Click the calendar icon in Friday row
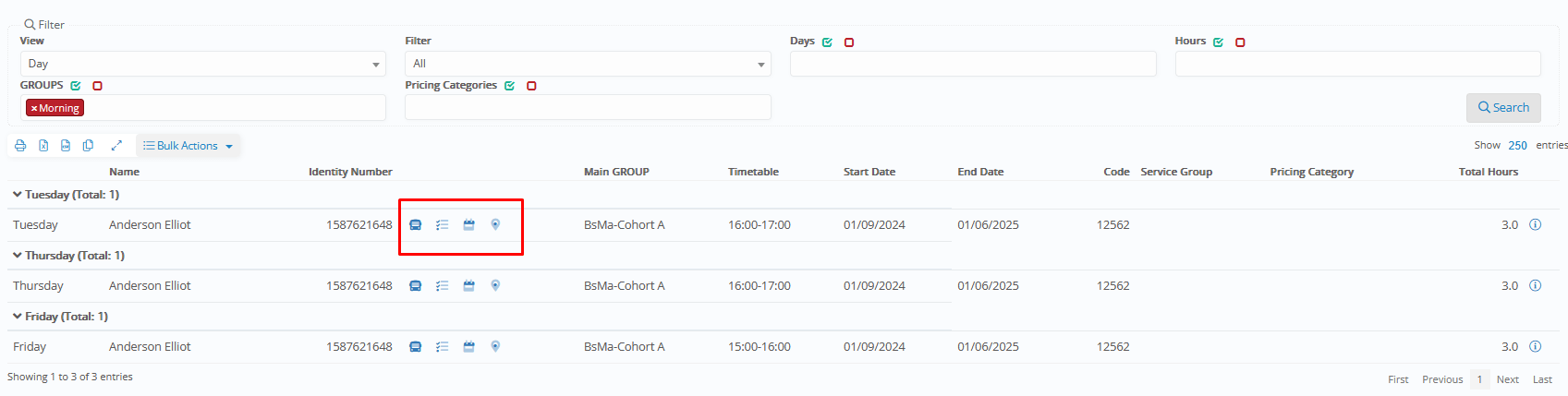The width and height of the screenshot is (1568, 396). pos(468,347)
